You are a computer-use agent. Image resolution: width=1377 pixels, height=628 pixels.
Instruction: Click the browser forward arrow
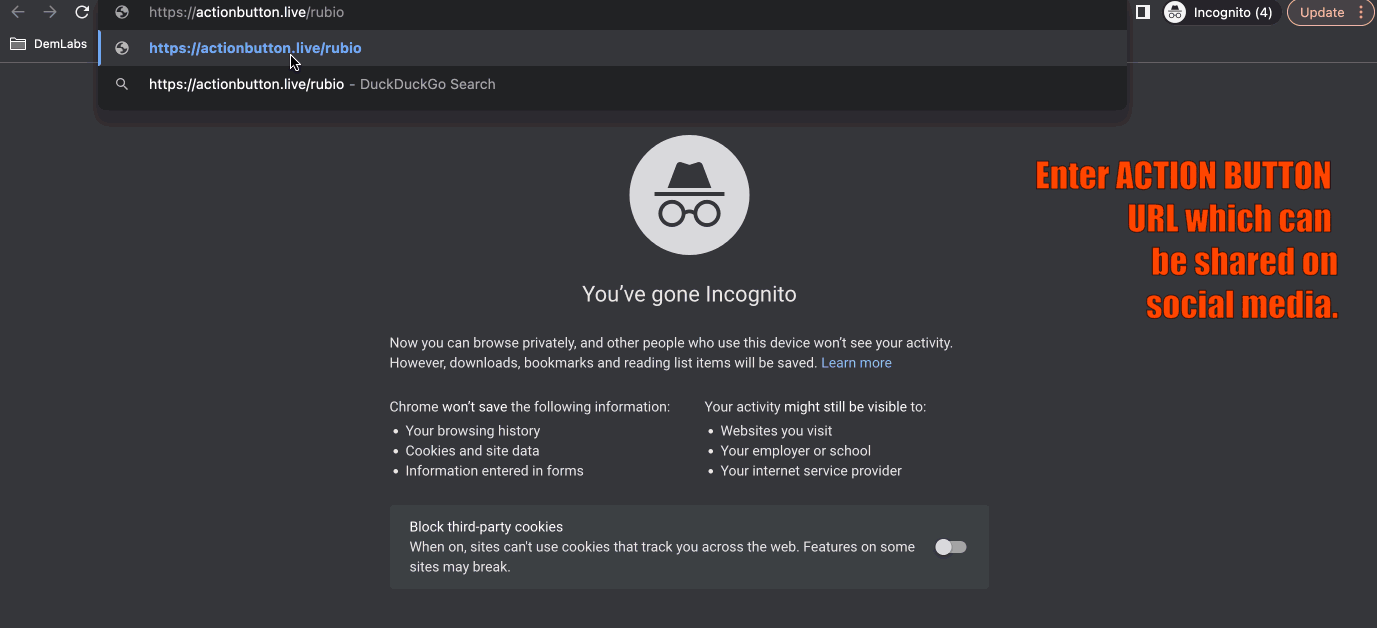(x=50, y=12)
